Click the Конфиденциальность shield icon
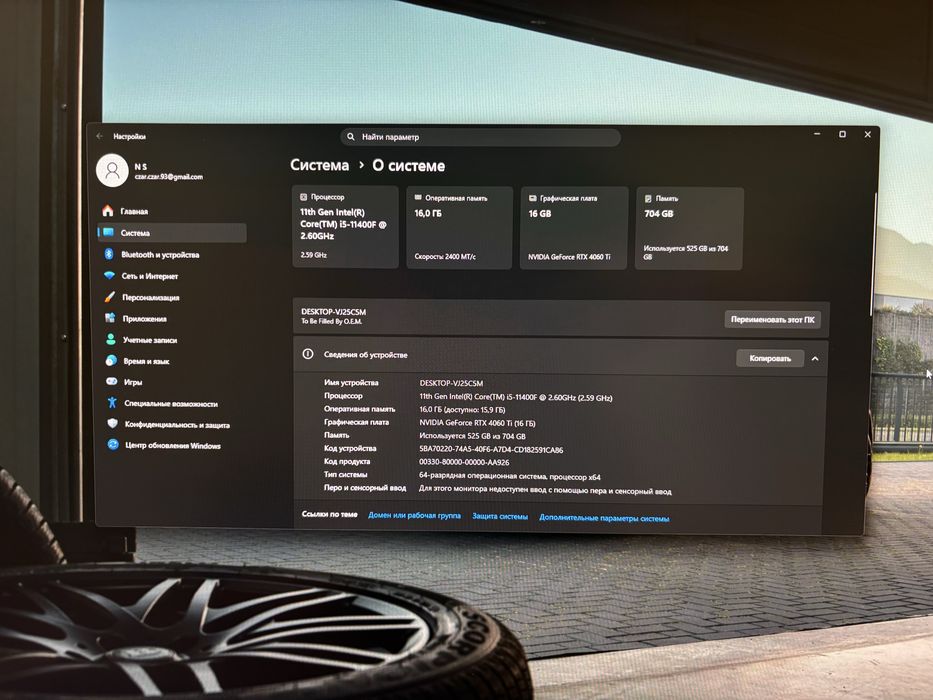933x700 pixels. (112, 424)
